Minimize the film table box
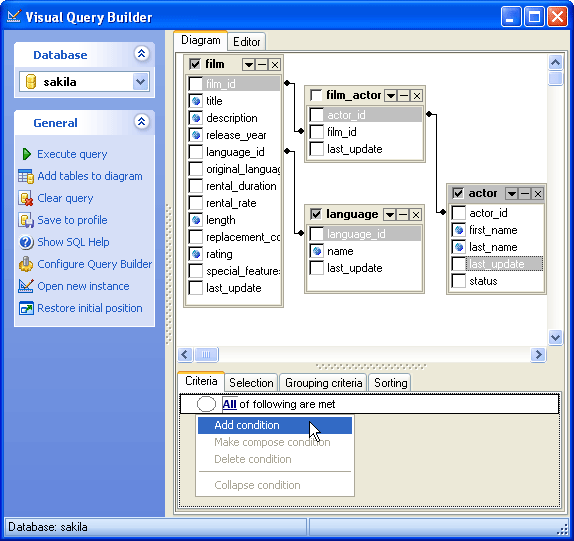Image resolution: width=574 pixels, height=541 pixels. (x=262, y=65)
